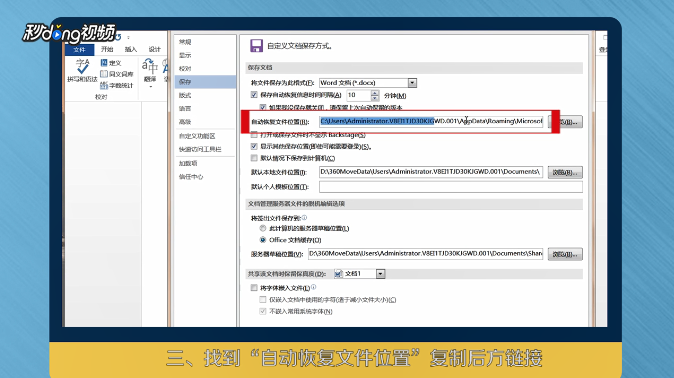Toggle 显示其他保存位置 checkbox
674x378 pixels.
click(x=254, y=146)
